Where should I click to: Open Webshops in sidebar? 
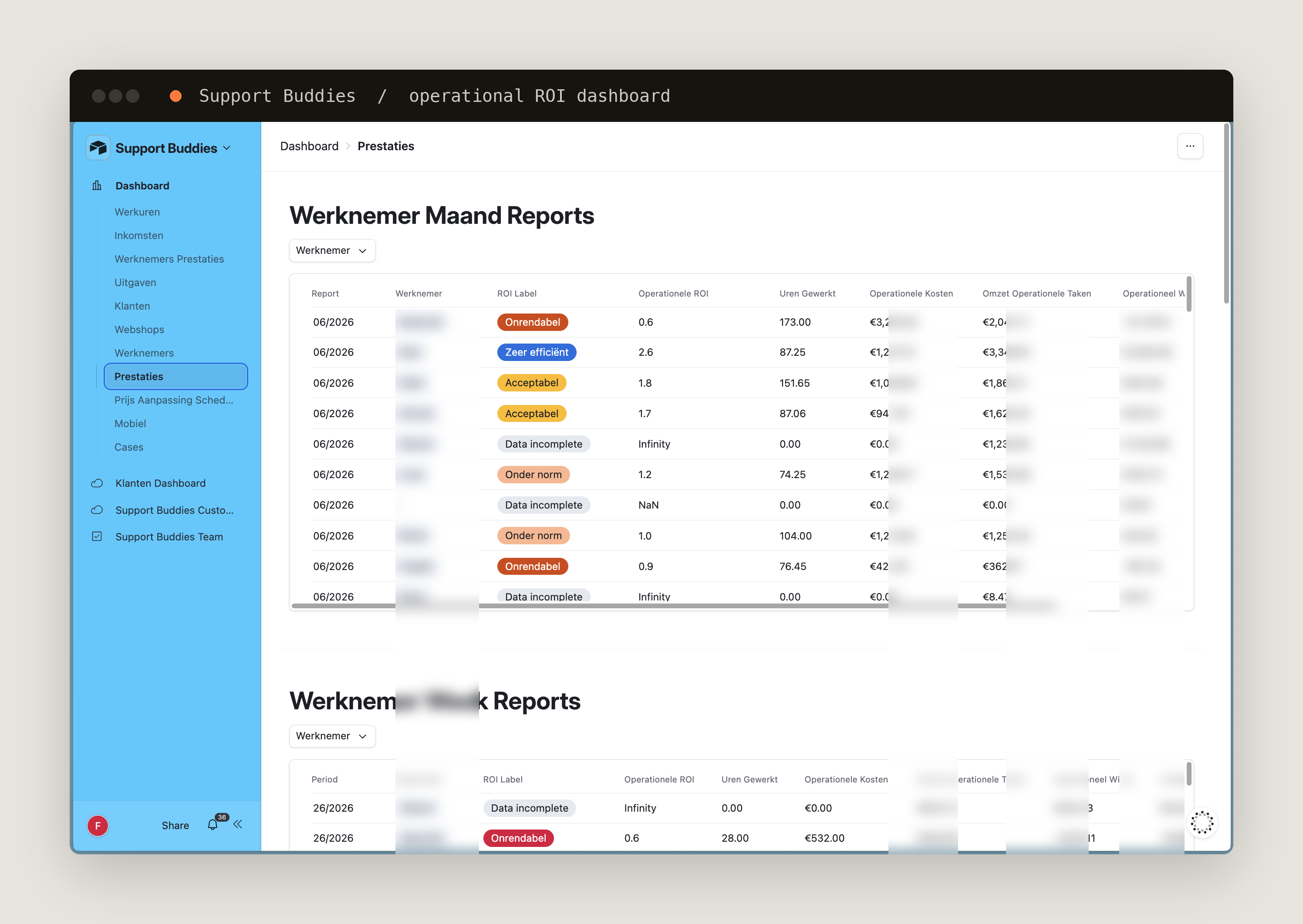pos(139,330)
